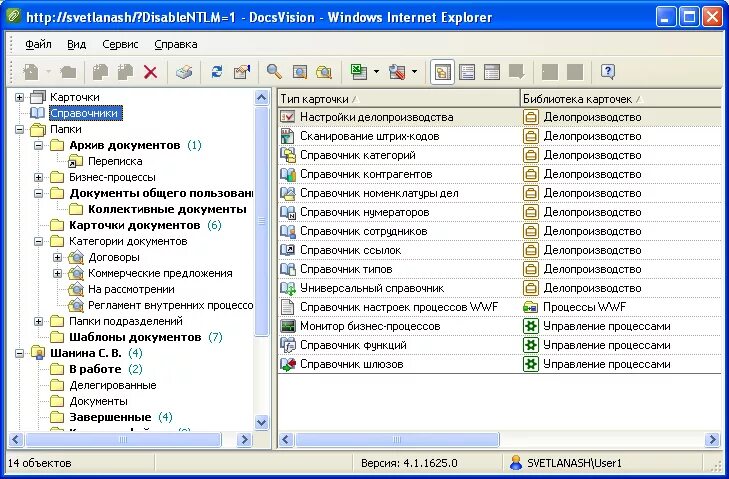The image size is (729, 479).
Task: Click the tree panel scroll down arrow
Action: tap(262, 422)
